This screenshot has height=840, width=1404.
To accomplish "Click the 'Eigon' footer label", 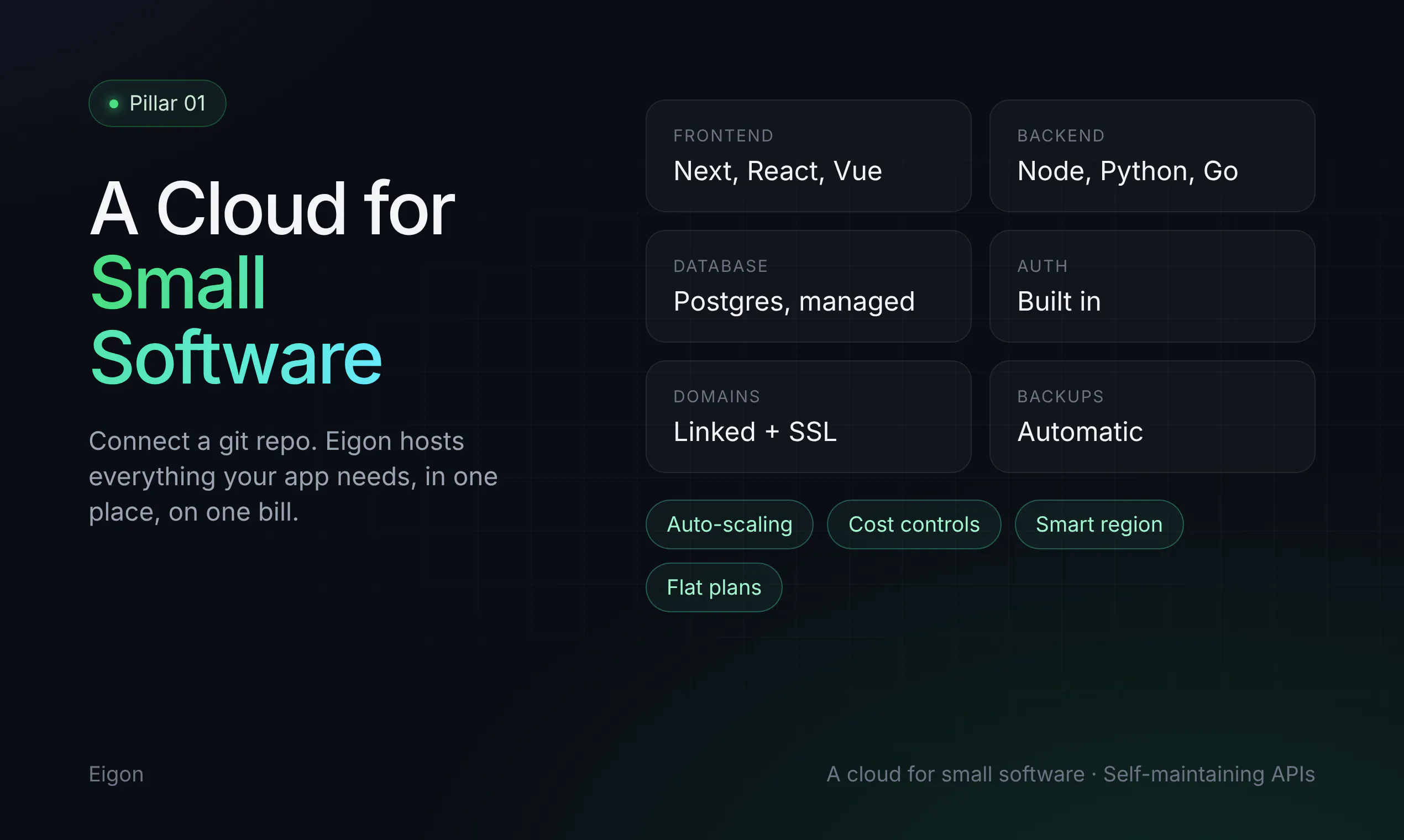I will (x=116, y=774).
